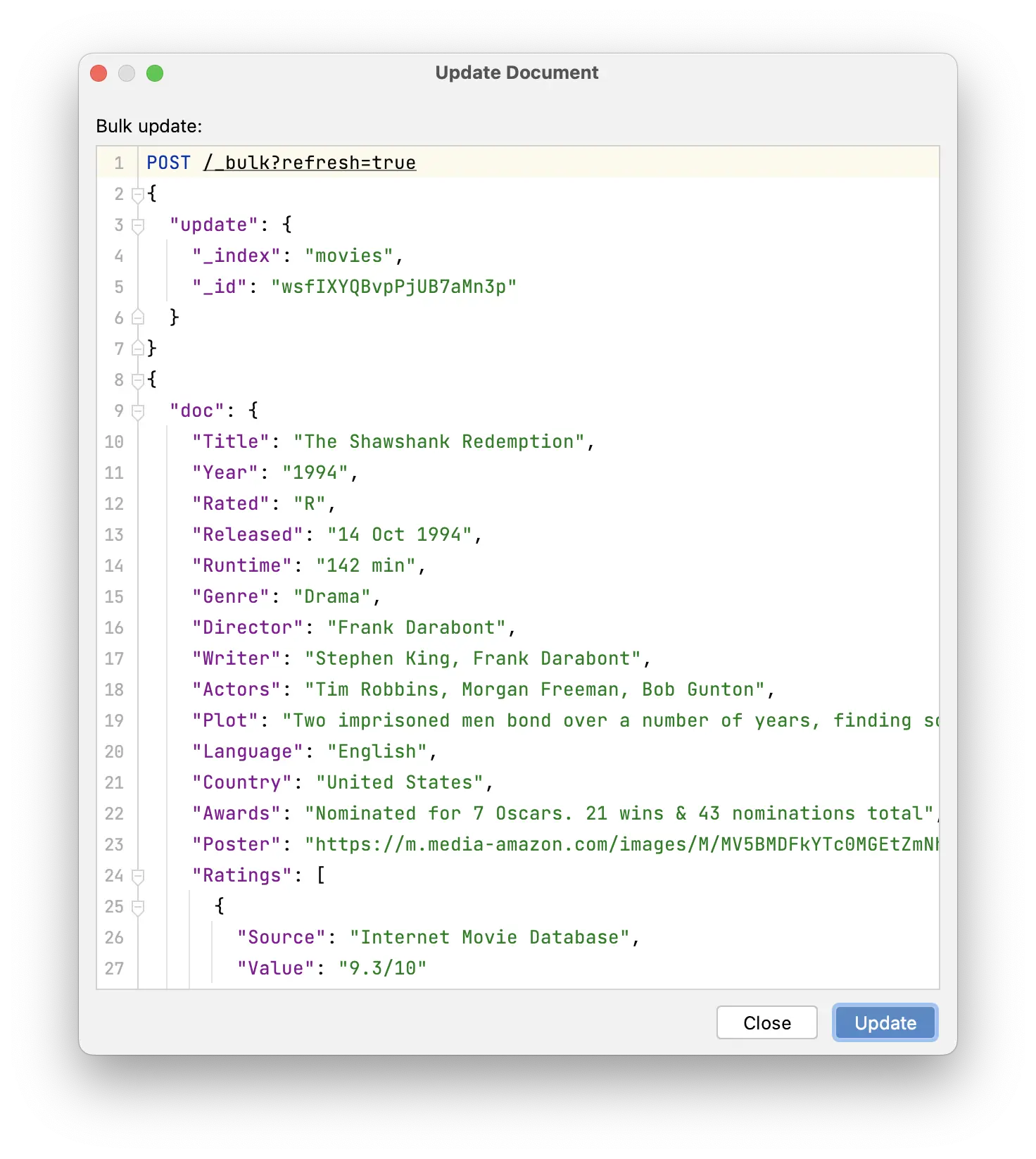The image size is (1036, 1159).
Task: Collapse the "Ratings" array fold on line 24
Action: tap(138, 875)
